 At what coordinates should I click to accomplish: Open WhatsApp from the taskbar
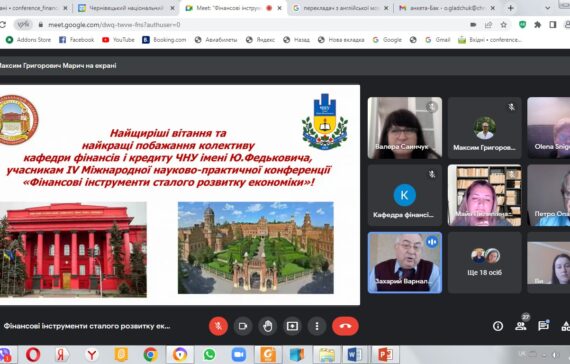click(x=209, y=354)
